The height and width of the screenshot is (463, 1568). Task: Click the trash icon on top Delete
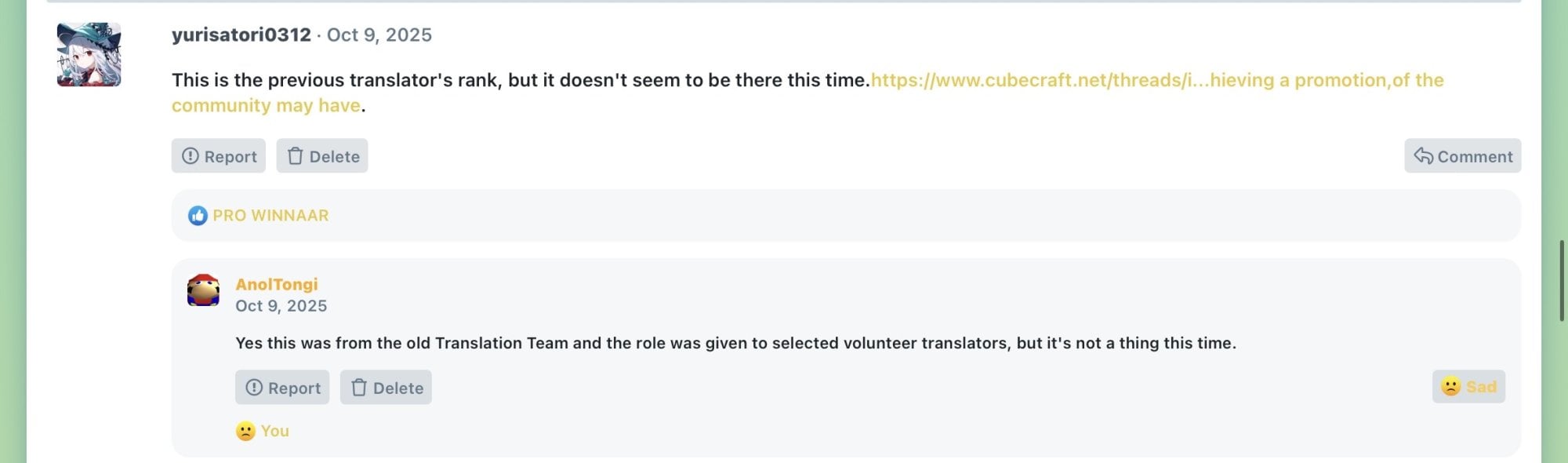click(x=295, y=155)
